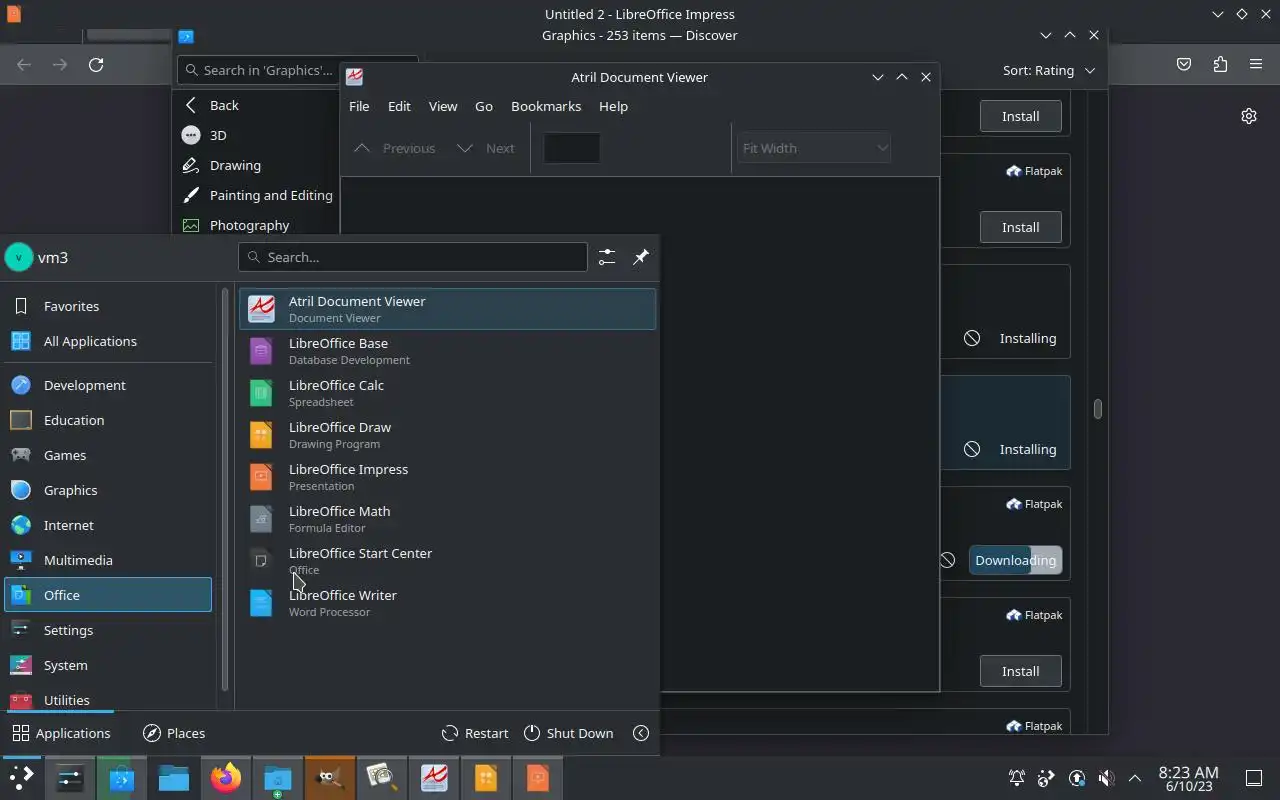1280x800 pixels.
Task: Launch LibreOffice Calc spreadsheet
Action: [447, 393]
